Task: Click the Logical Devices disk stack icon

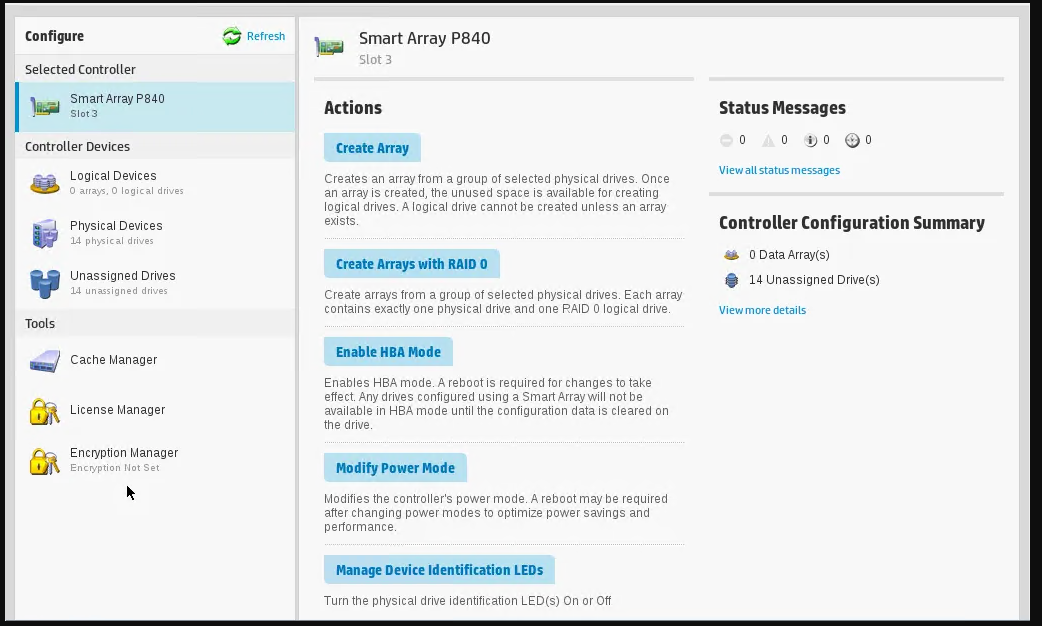Action: 45,183
